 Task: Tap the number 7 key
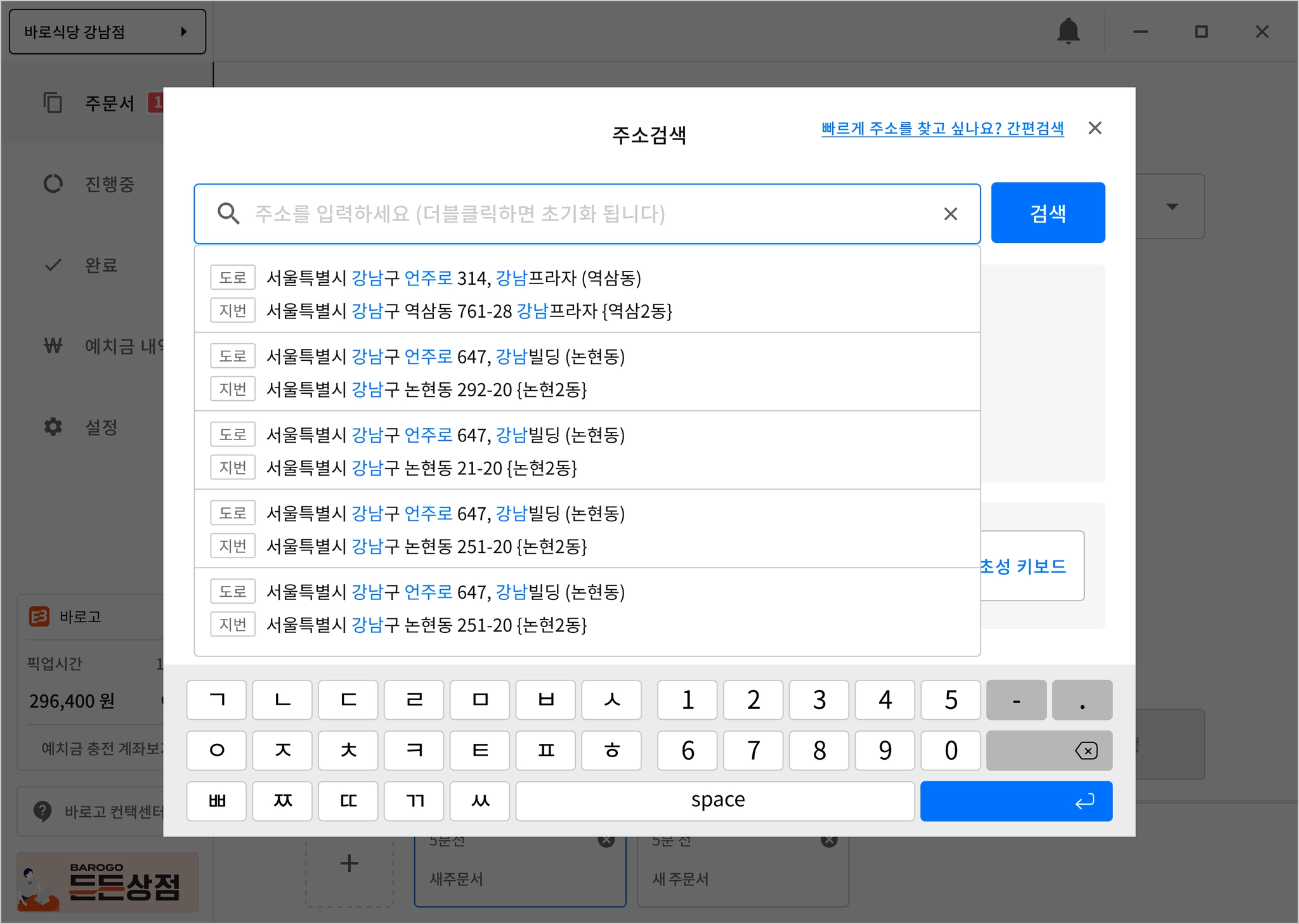pos(754,751)
